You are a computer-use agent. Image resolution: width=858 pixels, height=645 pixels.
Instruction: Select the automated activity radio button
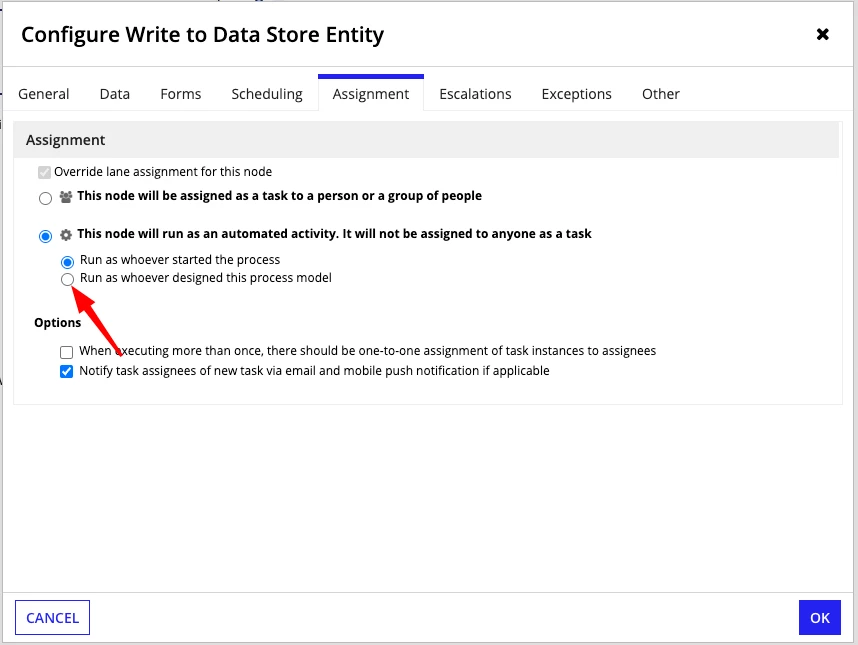pos(45,236)
